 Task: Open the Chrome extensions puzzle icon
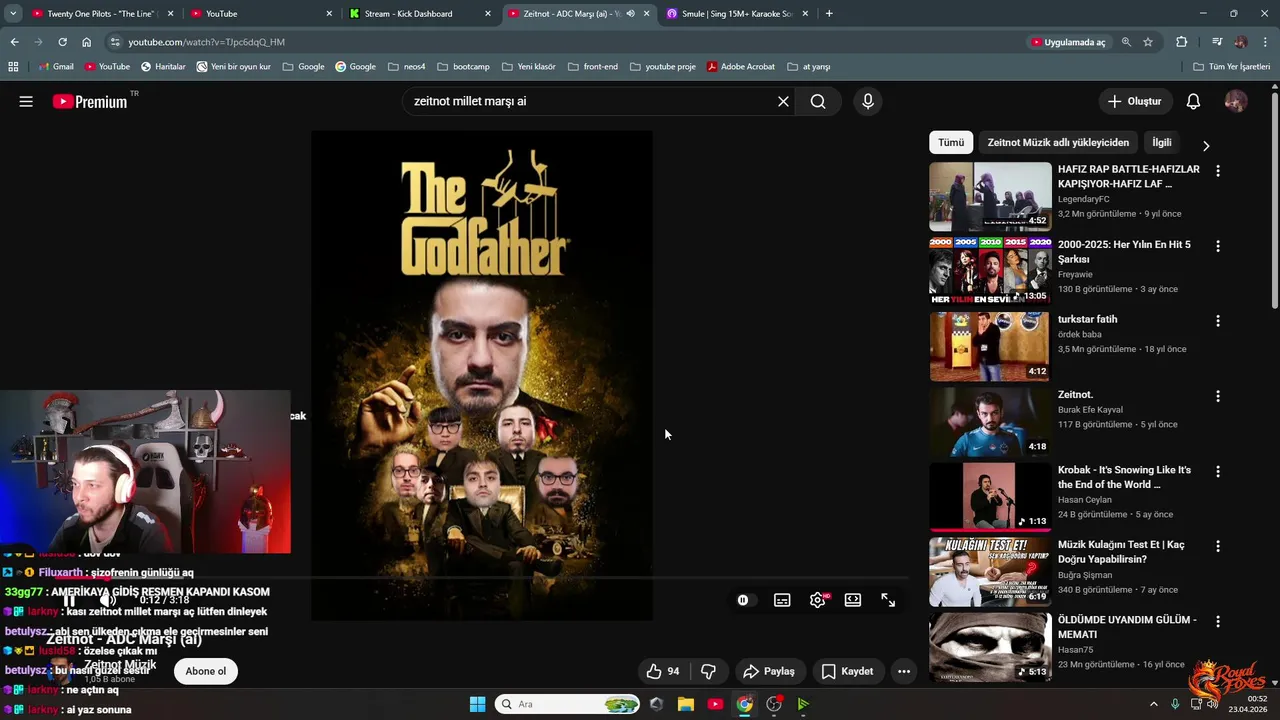1182,42
